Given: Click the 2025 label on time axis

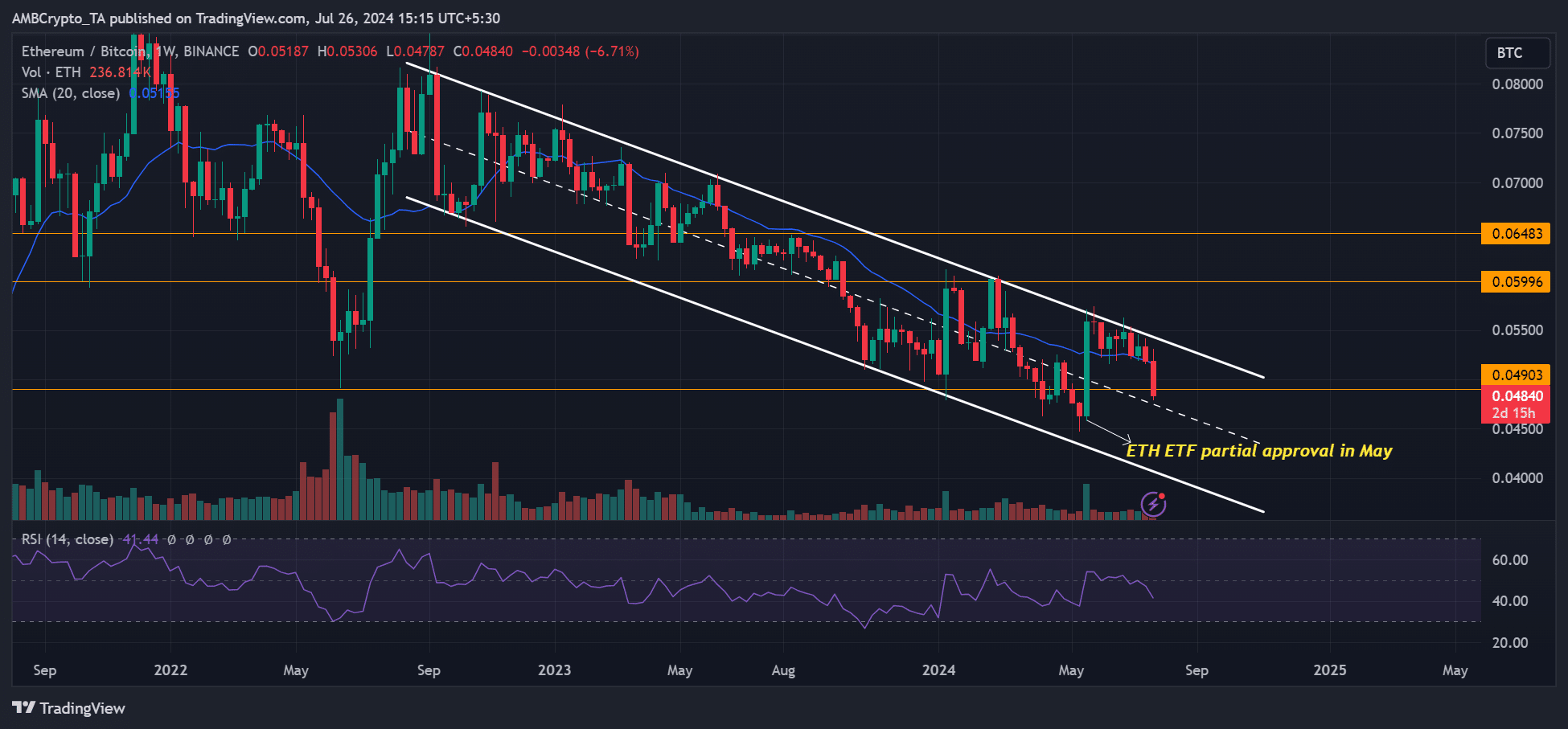Looking at the screenshot, I should pyautogui.click(x=1329, y=670).
